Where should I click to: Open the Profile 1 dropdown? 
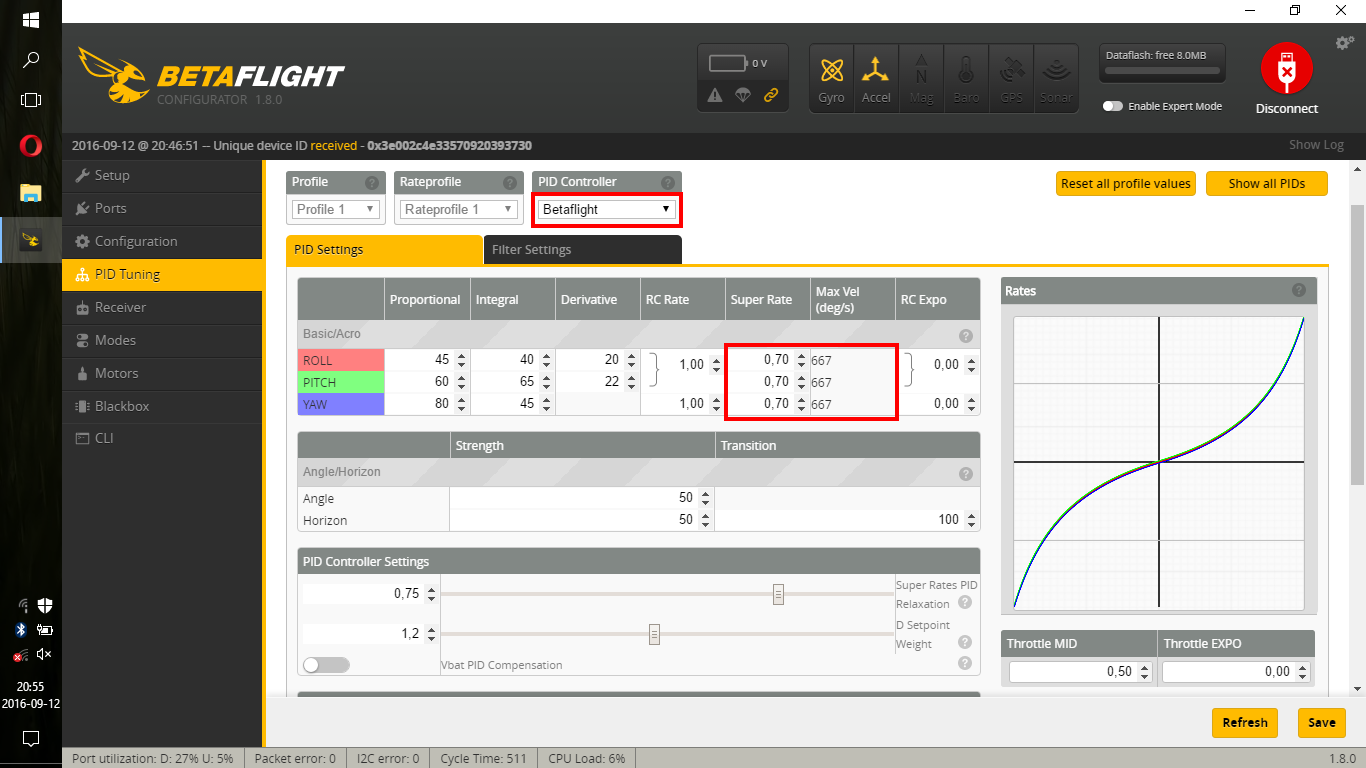(335, 209)
